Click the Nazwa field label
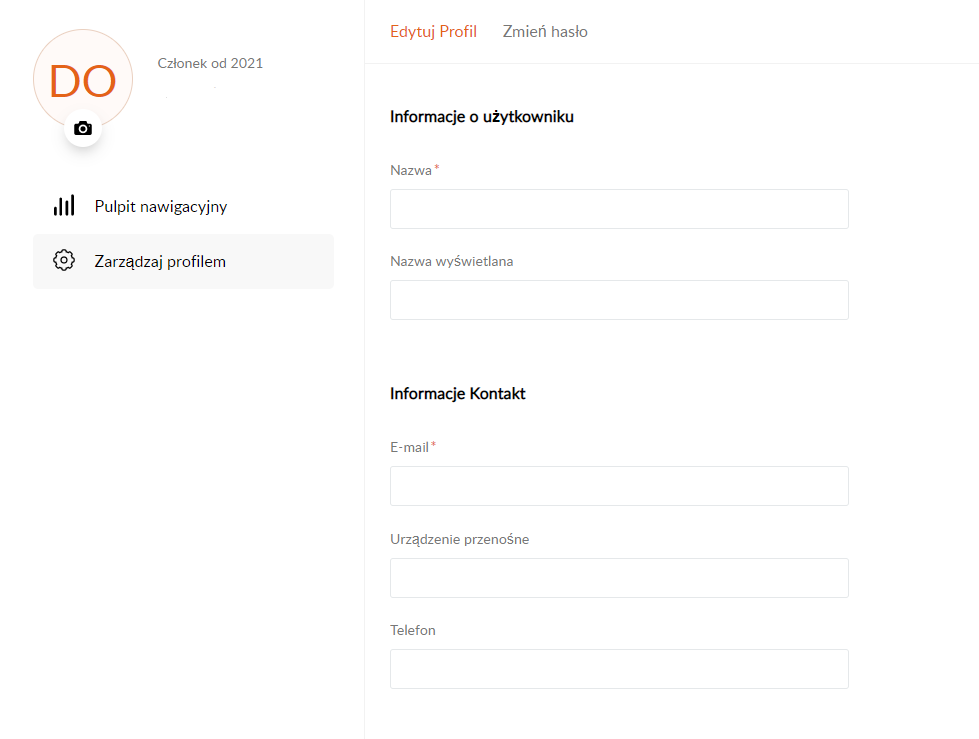979x739 pixels. (410, 170)
